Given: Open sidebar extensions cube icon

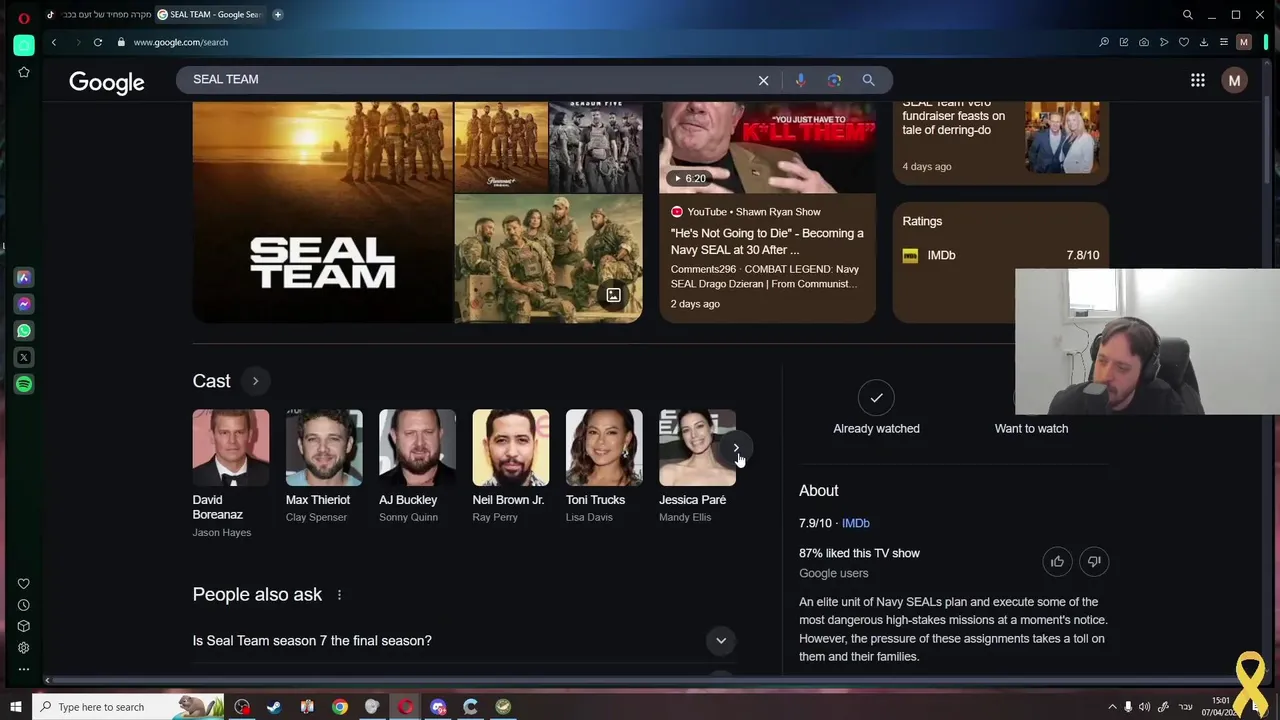Looking at the screenshot, I should [x=24, y=626].
